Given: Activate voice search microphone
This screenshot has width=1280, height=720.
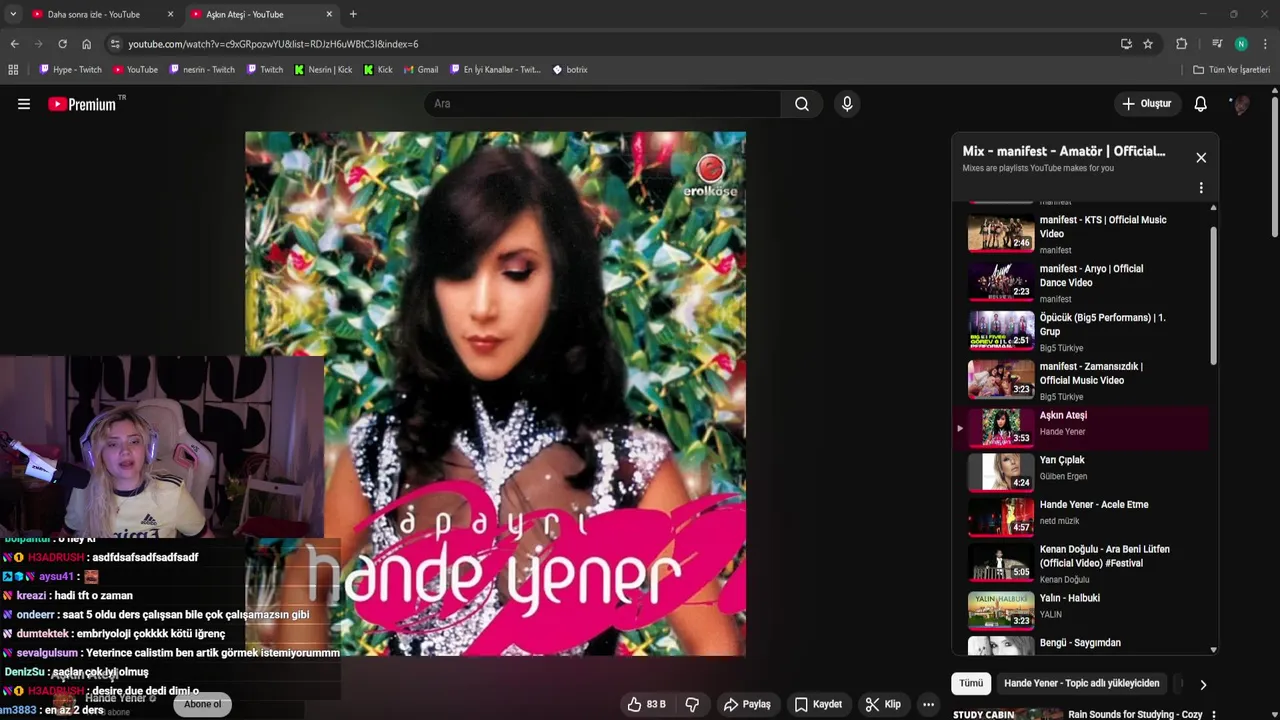Looking at the screenshot, I should click(x=847, y=104).
